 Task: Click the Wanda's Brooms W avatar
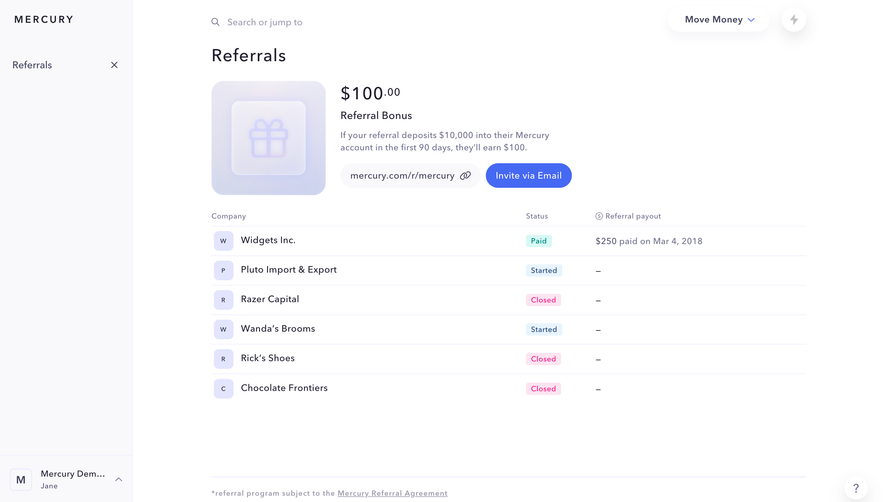click(224, 329)
